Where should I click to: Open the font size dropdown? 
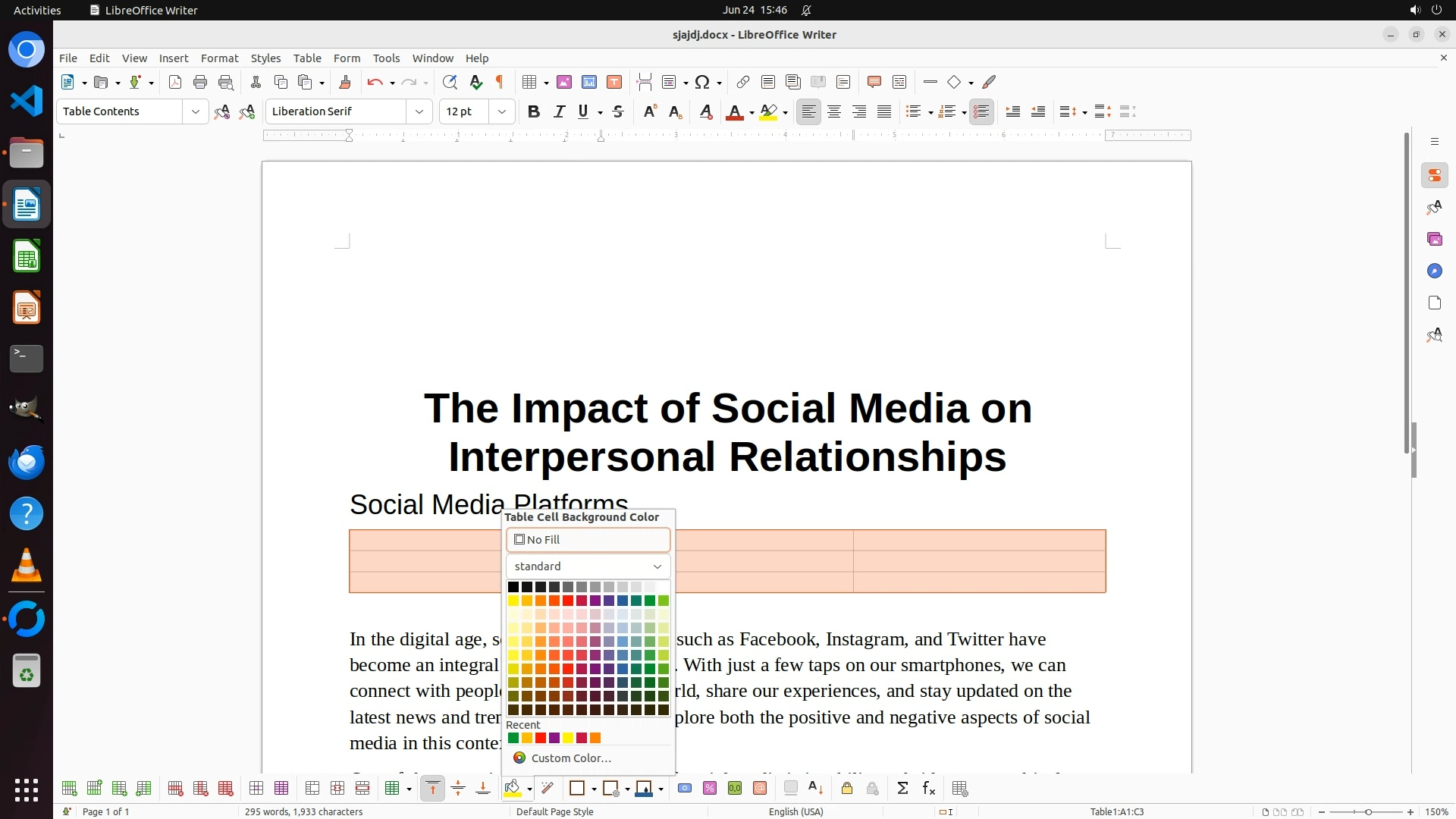tap(501, 111)
